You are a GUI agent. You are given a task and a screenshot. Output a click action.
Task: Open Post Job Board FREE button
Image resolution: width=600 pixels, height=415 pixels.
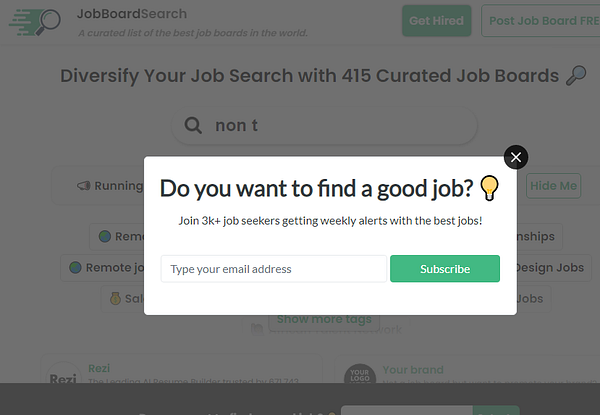[540, 21]
